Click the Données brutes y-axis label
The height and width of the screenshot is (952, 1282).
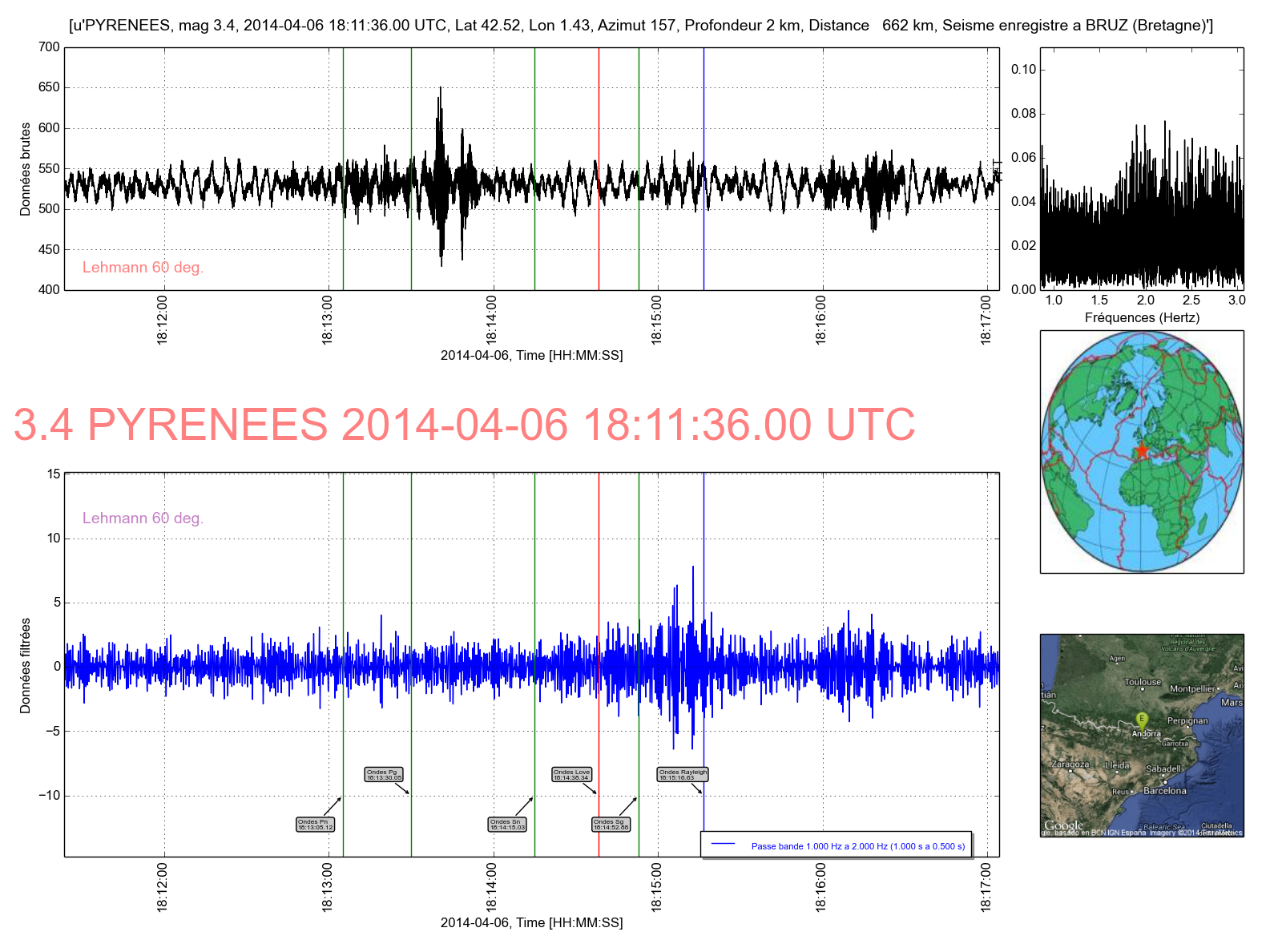click(26, 169)
